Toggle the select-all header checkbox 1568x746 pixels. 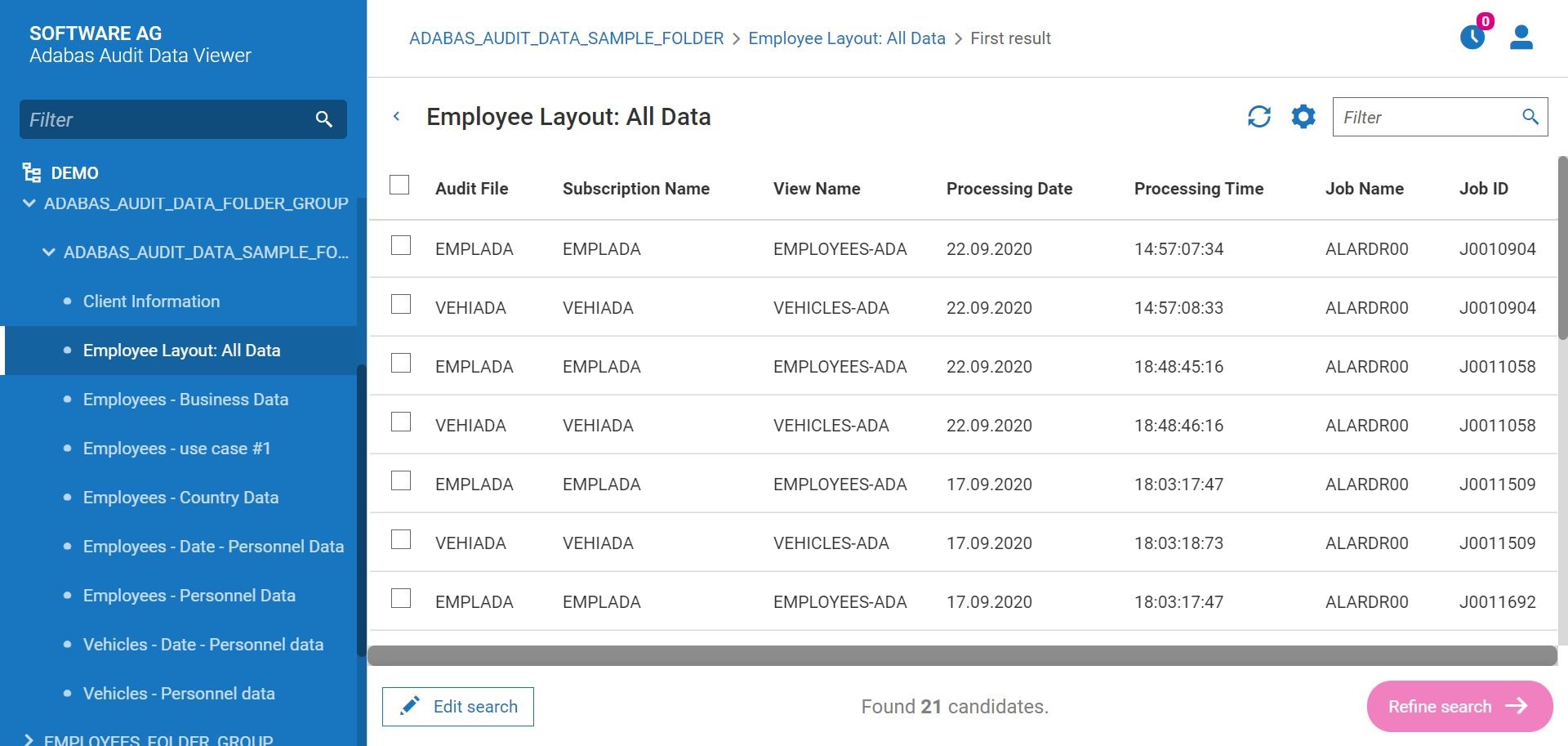pos(399,185)
